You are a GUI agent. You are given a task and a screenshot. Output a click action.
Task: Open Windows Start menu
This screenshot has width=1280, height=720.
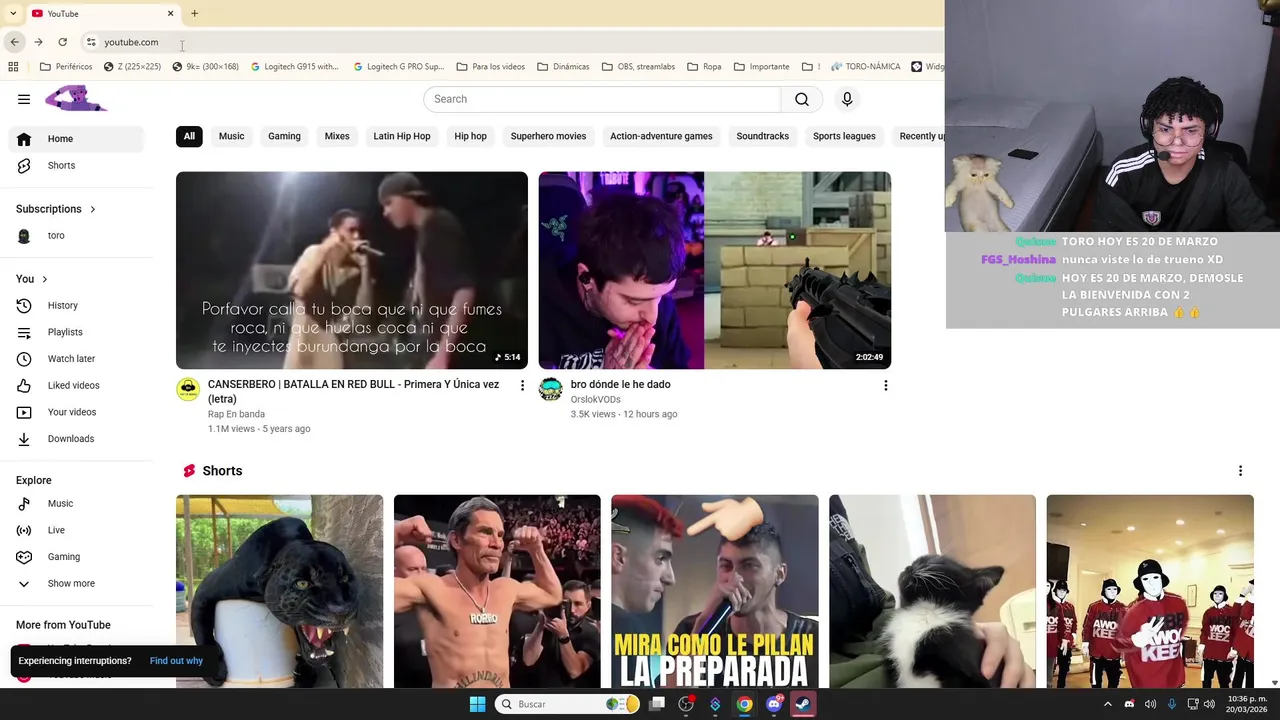(477, 704)
